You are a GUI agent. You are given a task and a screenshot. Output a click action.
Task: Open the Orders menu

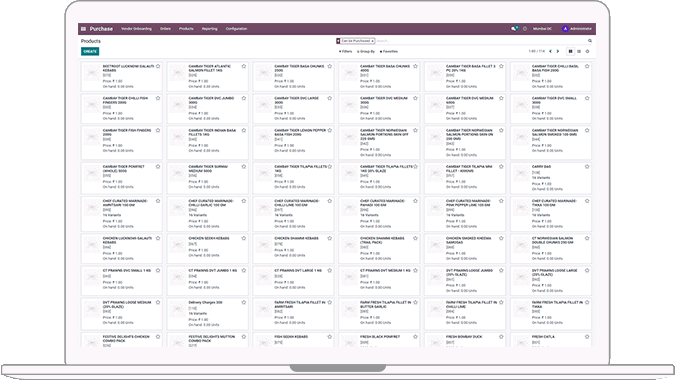click(165, 29)
